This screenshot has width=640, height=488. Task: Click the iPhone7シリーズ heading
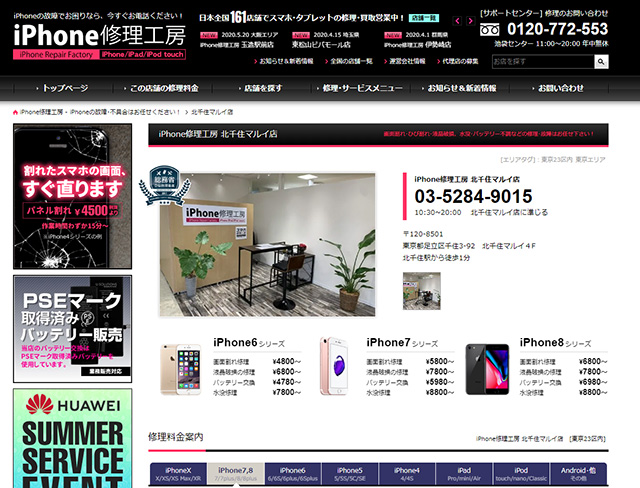click(x=402, y=343)
